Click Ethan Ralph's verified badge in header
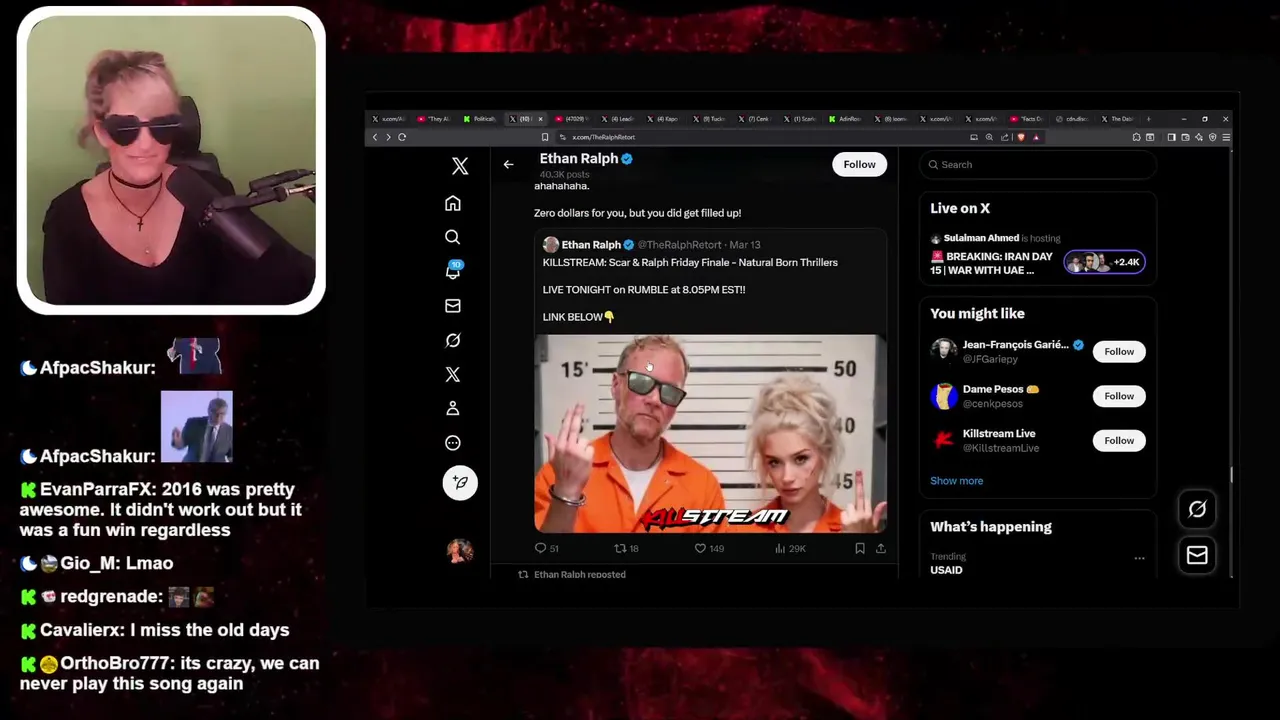Screen dimensions: 1280x720 (627, 159)
